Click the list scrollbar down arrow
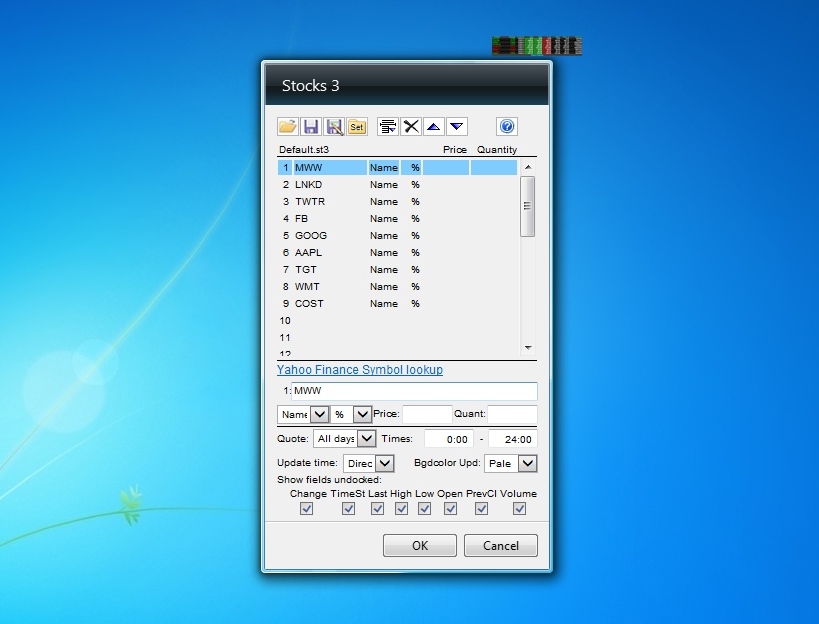Image resolution: width=819 pixels, height=624 pixels. pos(528,348)
